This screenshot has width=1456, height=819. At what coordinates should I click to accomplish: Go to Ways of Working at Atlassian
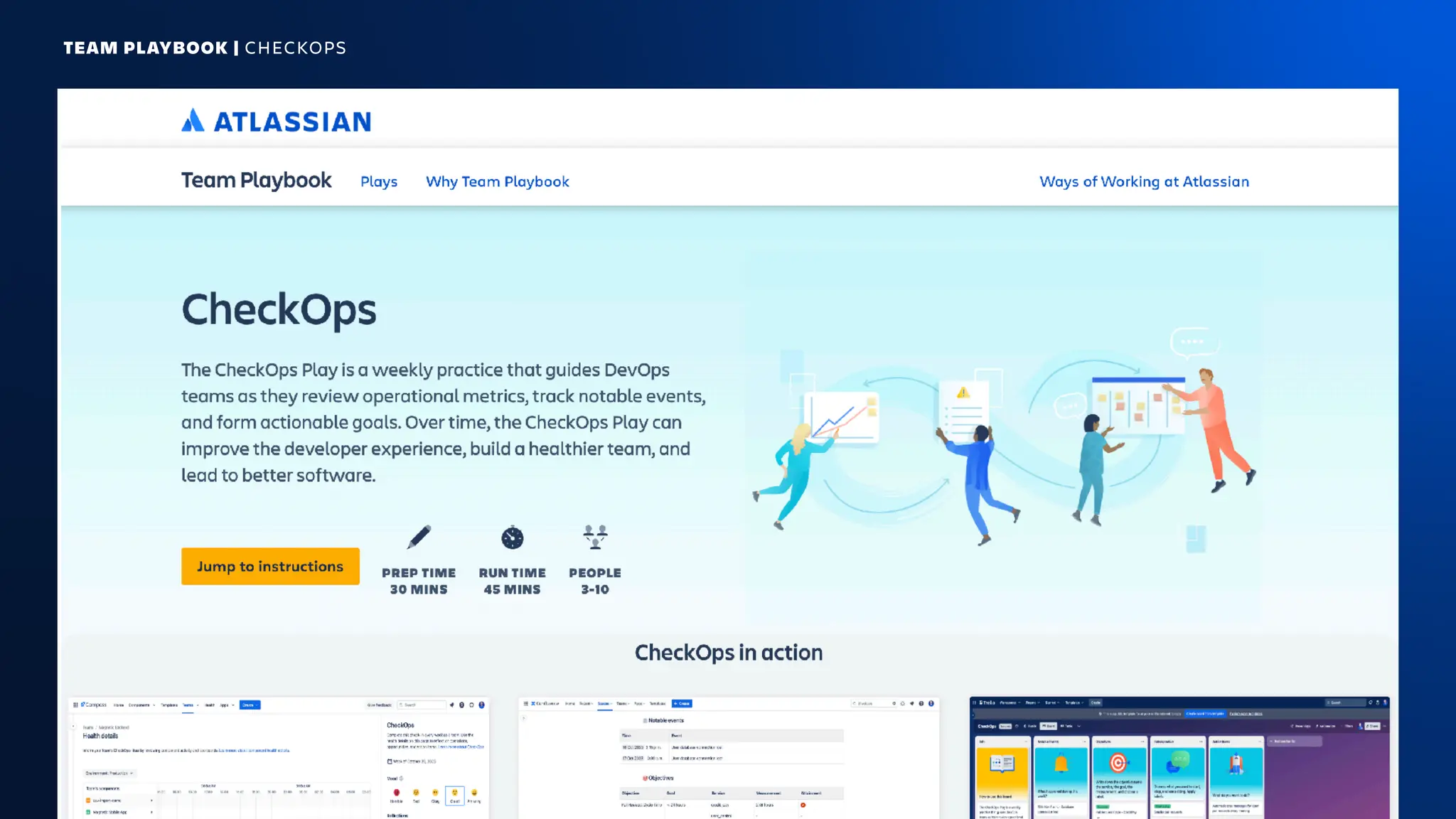pyautogui.click(x=1144, y=182)
